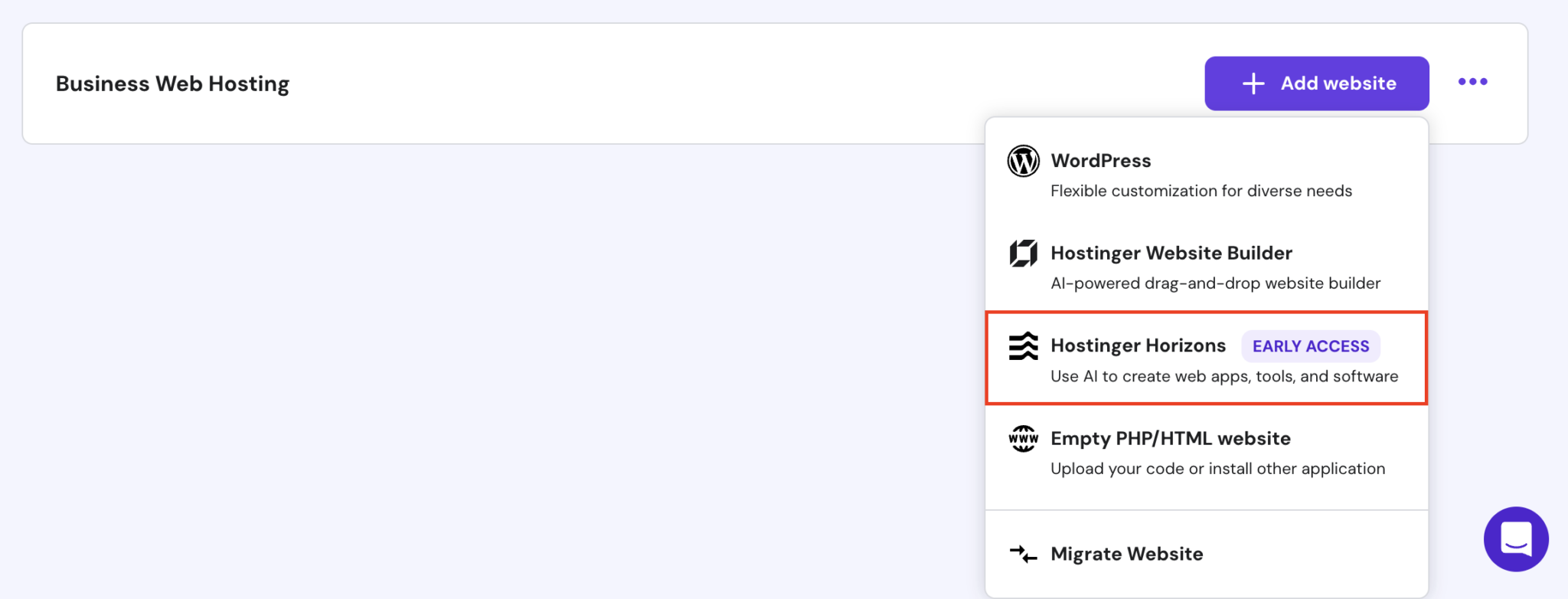Viewport: 1568px width, 599px height.
Task: Open the live chat support bubble
Action: 1516,539
